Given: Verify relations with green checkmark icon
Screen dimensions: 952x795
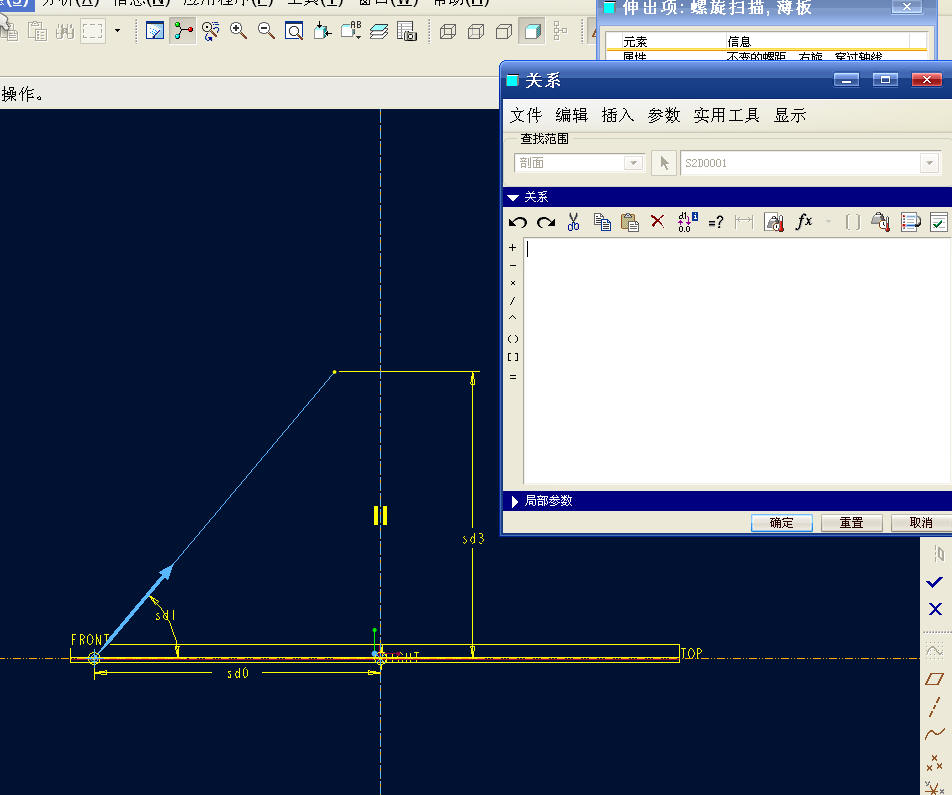Looking at the screenshot, I should pos(938,222).
